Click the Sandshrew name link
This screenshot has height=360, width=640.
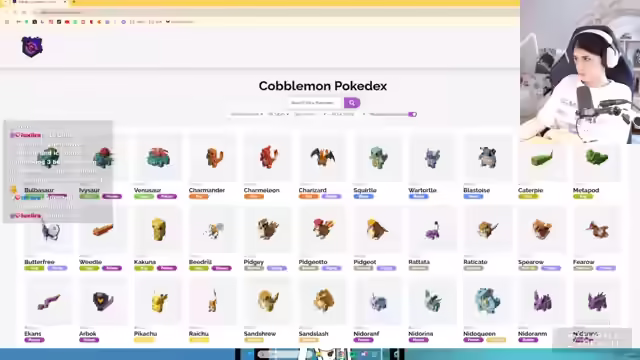pyautogui.click(x=260, y=334)
